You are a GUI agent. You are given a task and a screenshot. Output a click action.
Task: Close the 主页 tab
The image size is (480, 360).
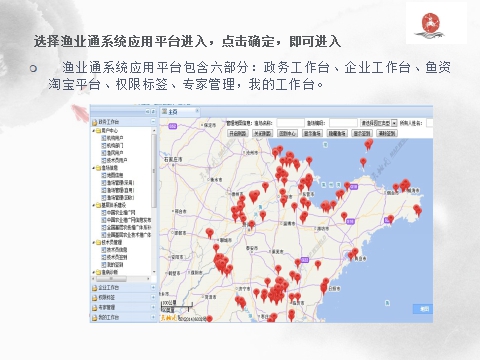[197, 111]
